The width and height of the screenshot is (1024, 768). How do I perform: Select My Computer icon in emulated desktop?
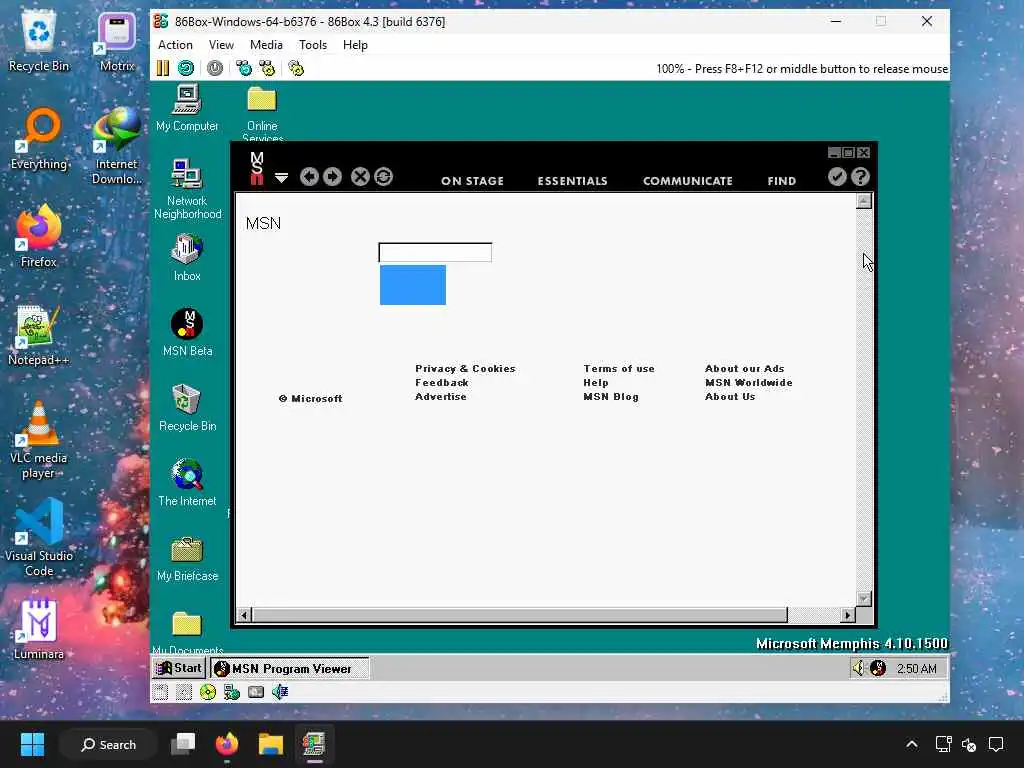(187, 108)
